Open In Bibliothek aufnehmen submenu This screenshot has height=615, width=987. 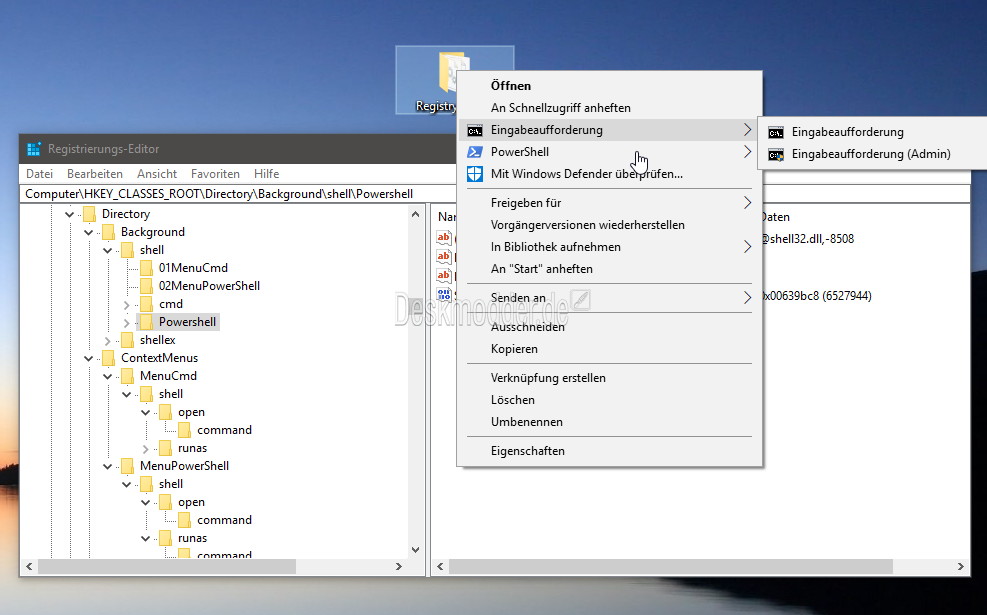pos(609,247)
